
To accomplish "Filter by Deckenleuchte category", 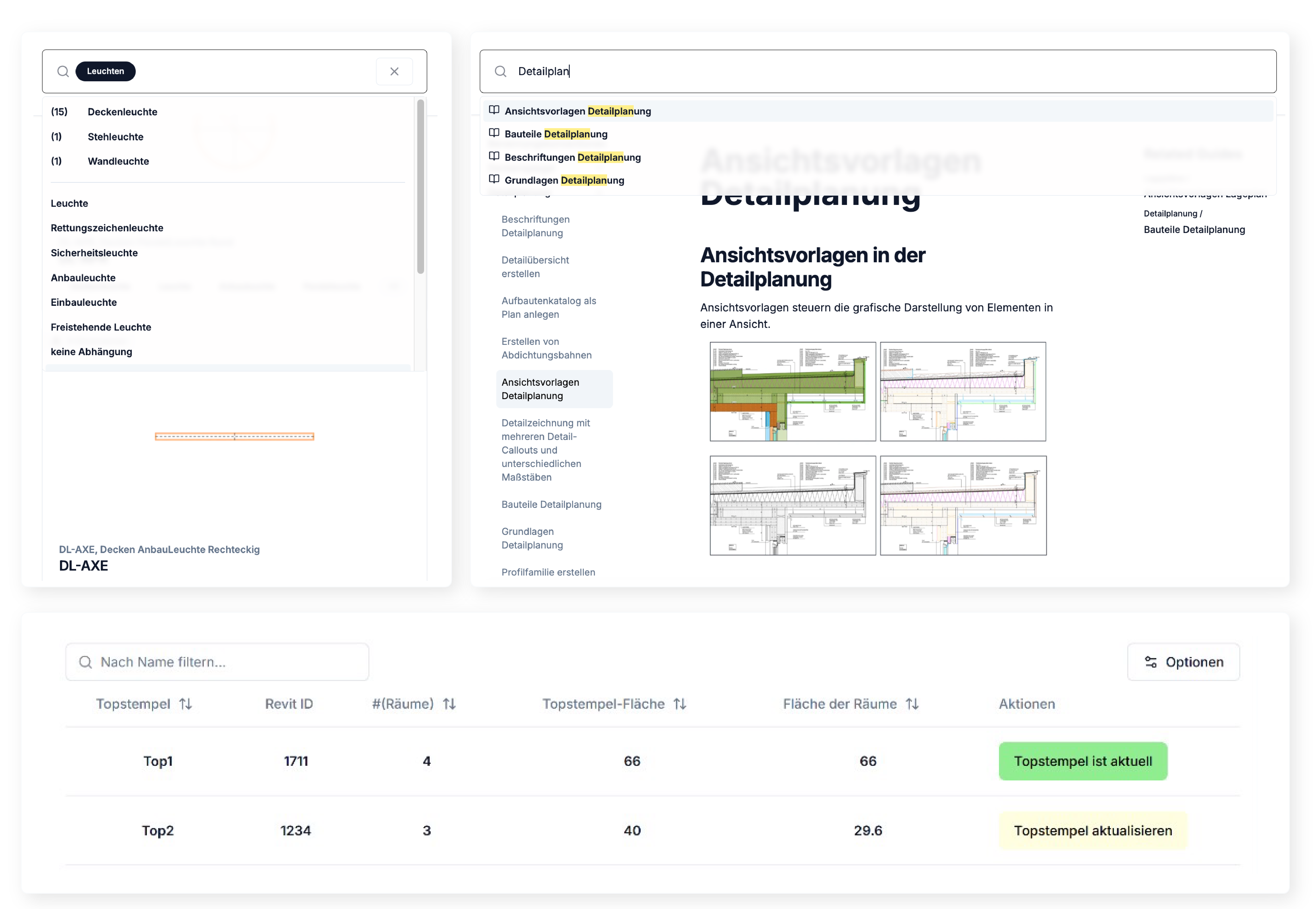I will pyautogui.click(x=122, y=112).
